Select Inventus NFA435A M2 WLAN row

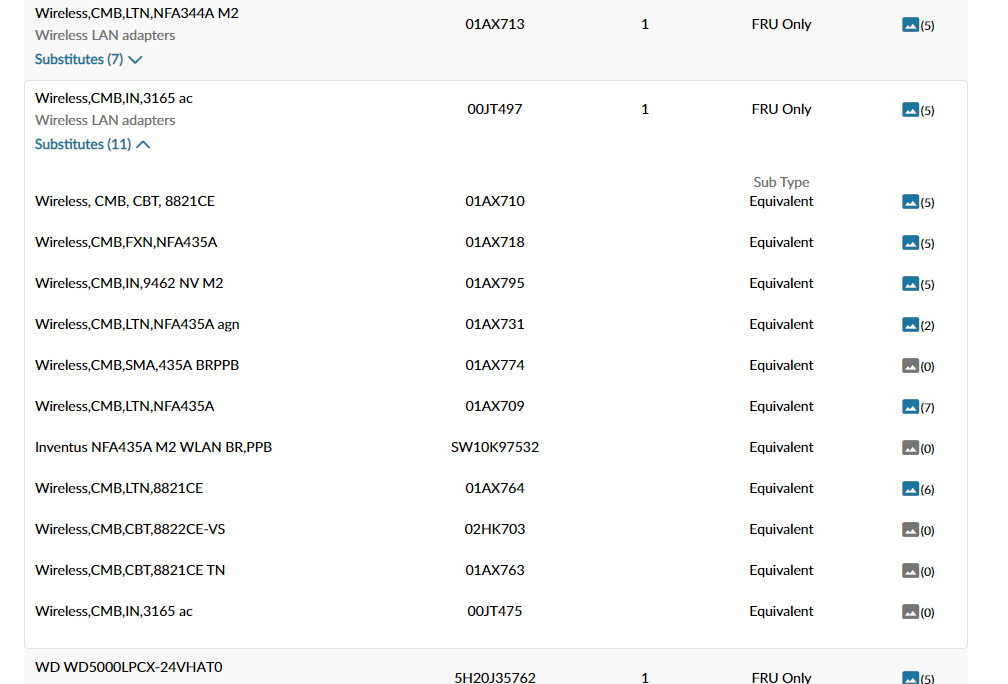496,447
